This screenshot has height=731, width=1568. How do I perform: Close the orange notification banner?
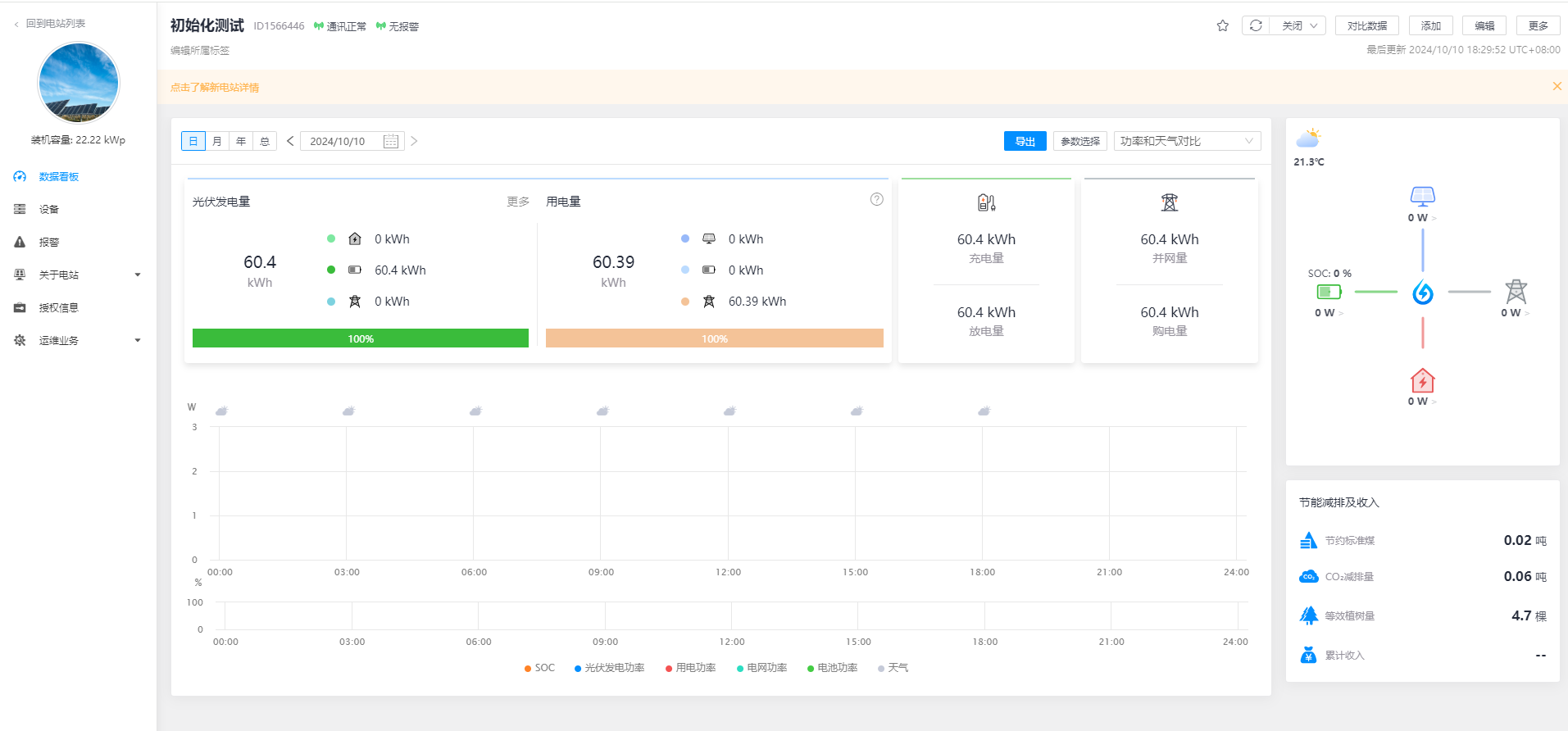point(1557,87)
